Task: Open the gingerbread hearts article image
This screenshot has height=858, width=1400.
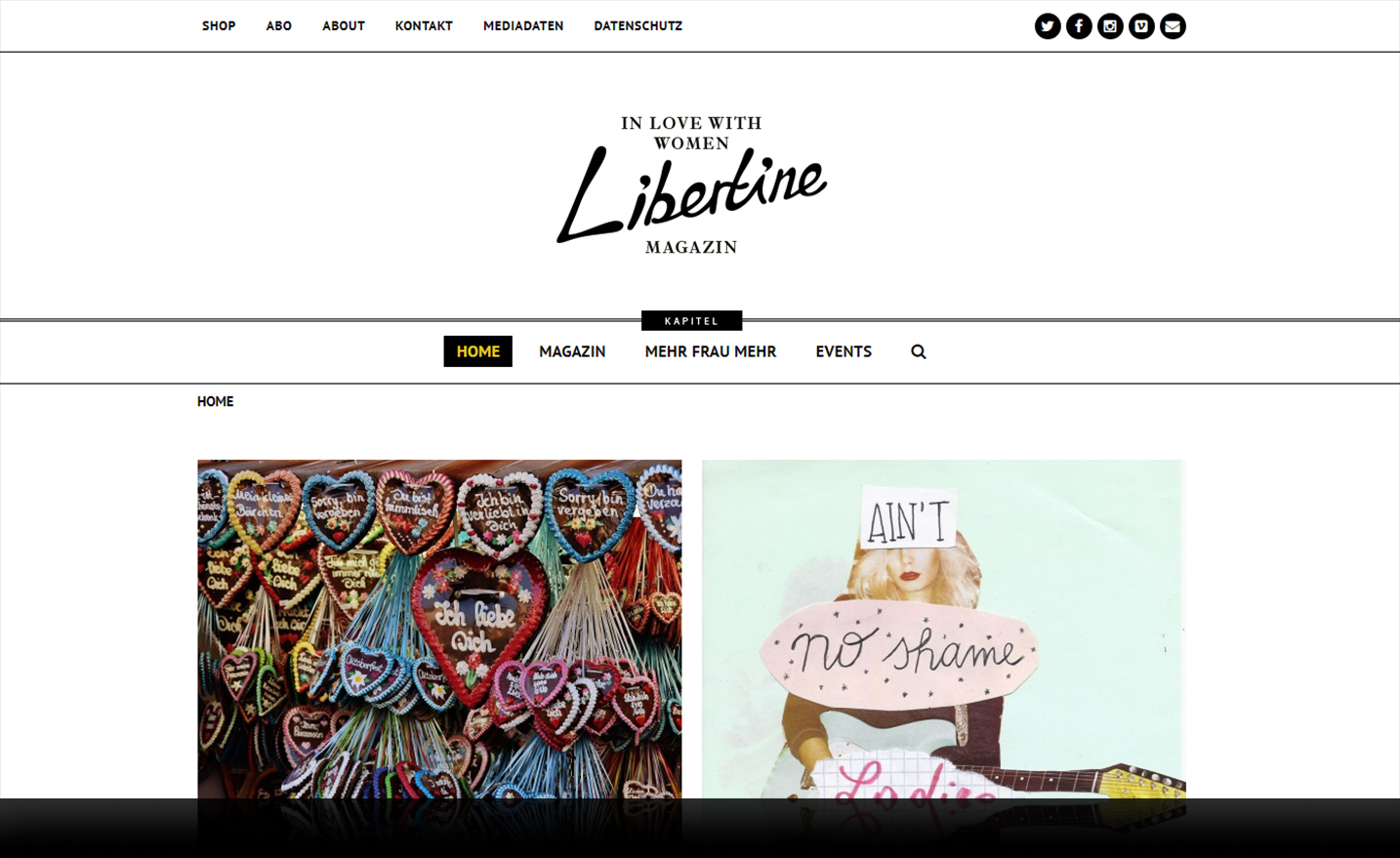Action: click(x=439, y=630)
